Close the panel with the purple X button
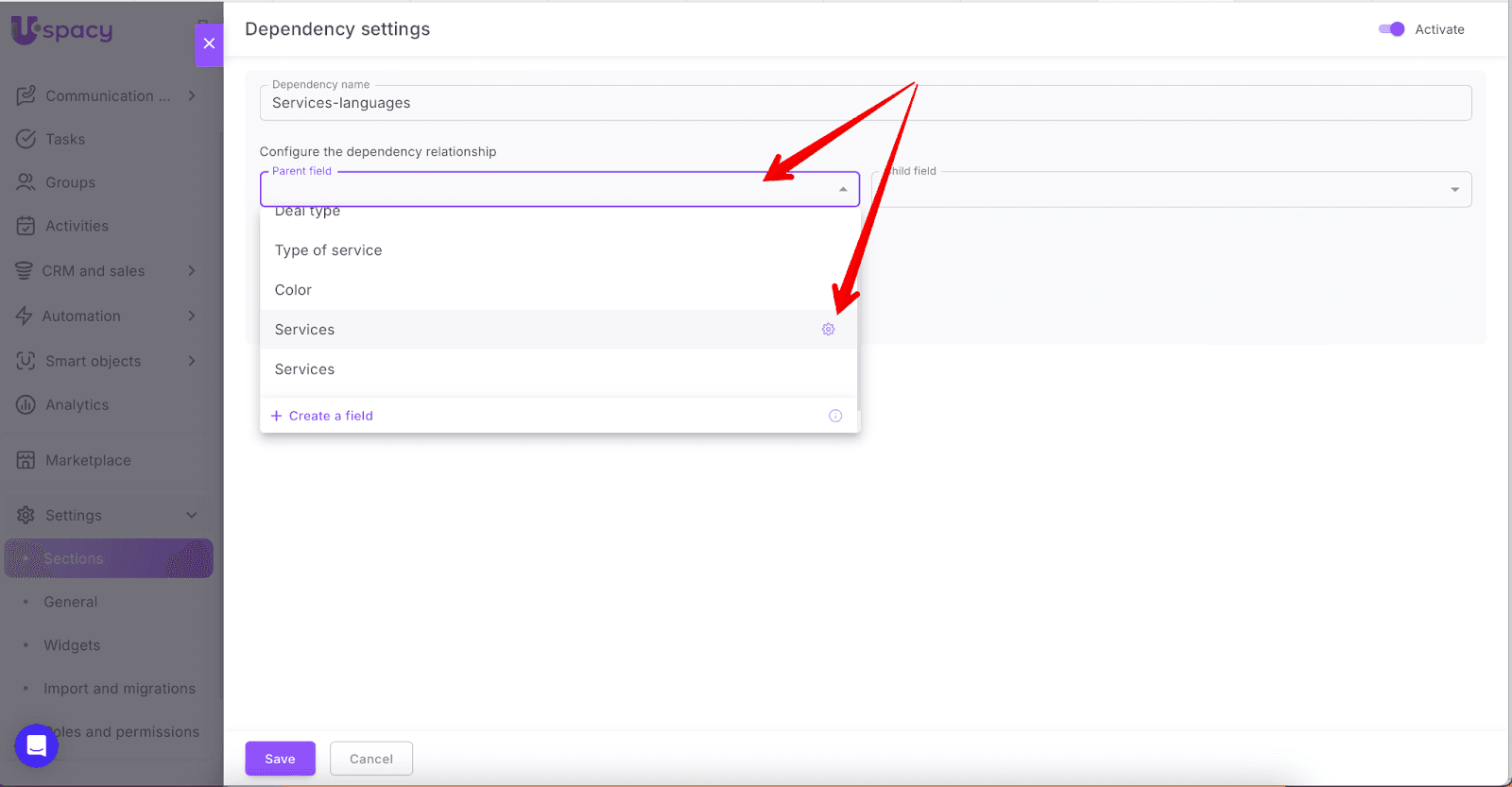This screenshot has width=1512, height=787. 209,43
